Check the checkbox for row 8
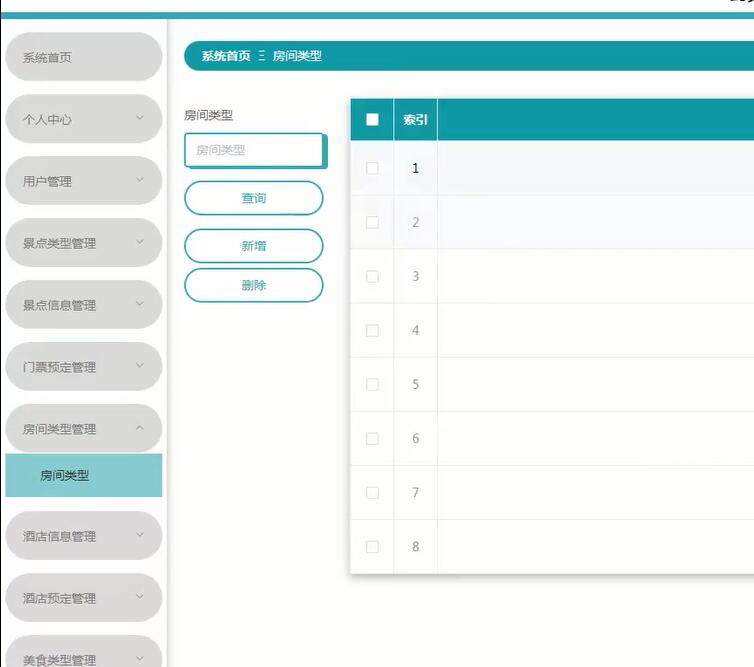This screenshot has width=754, height=667. 372,547
